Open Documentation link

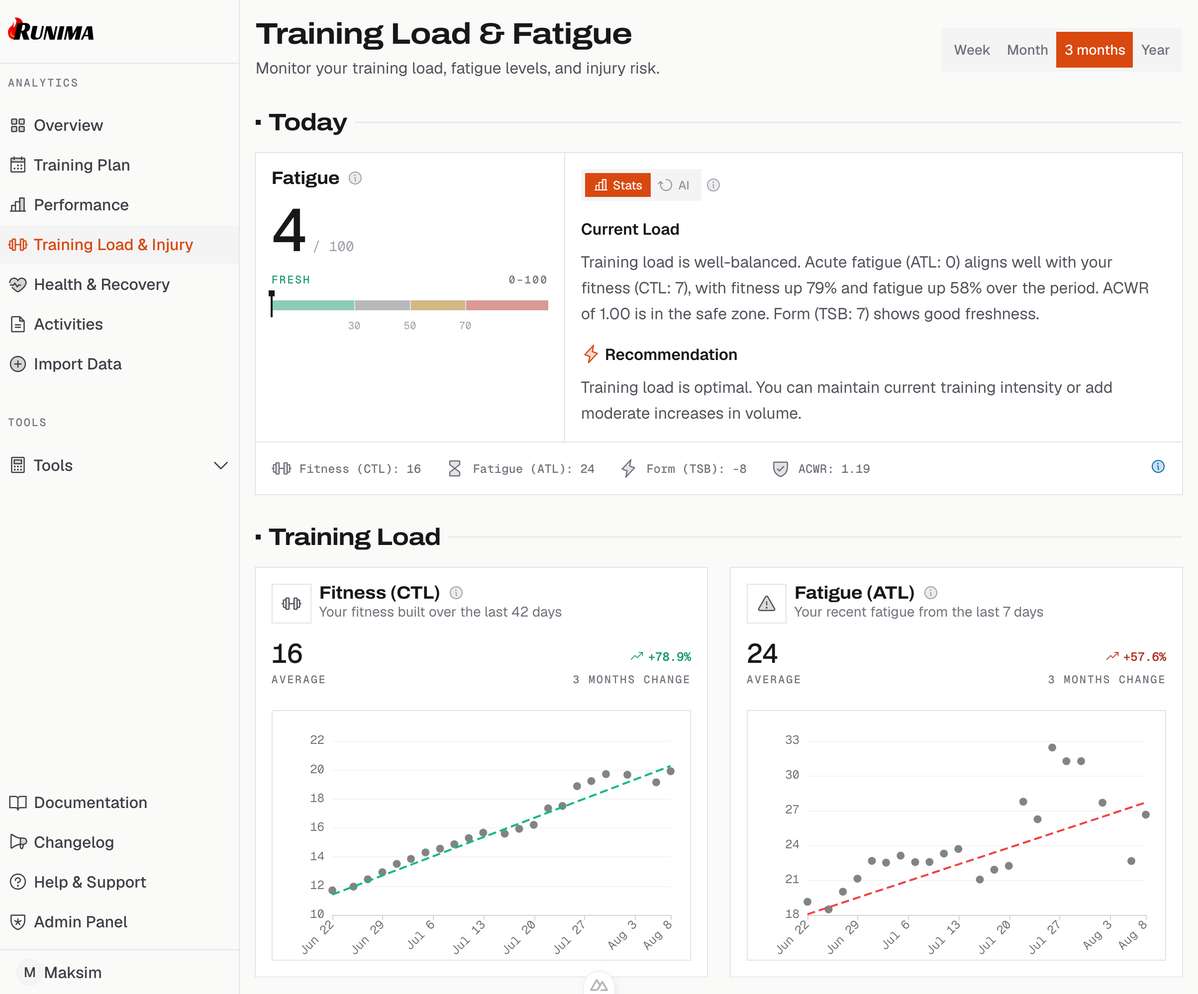point(119,802)
